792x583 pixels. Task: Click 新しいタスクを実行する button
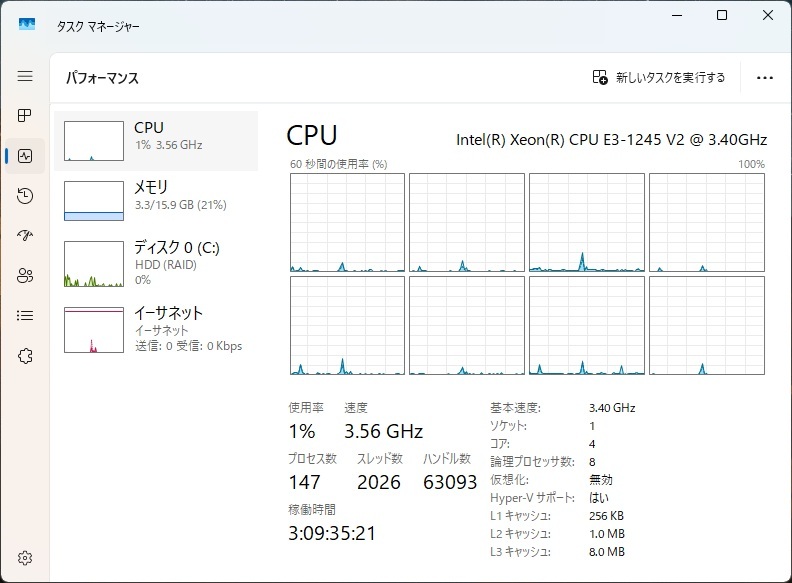click(x=659, y=77)
